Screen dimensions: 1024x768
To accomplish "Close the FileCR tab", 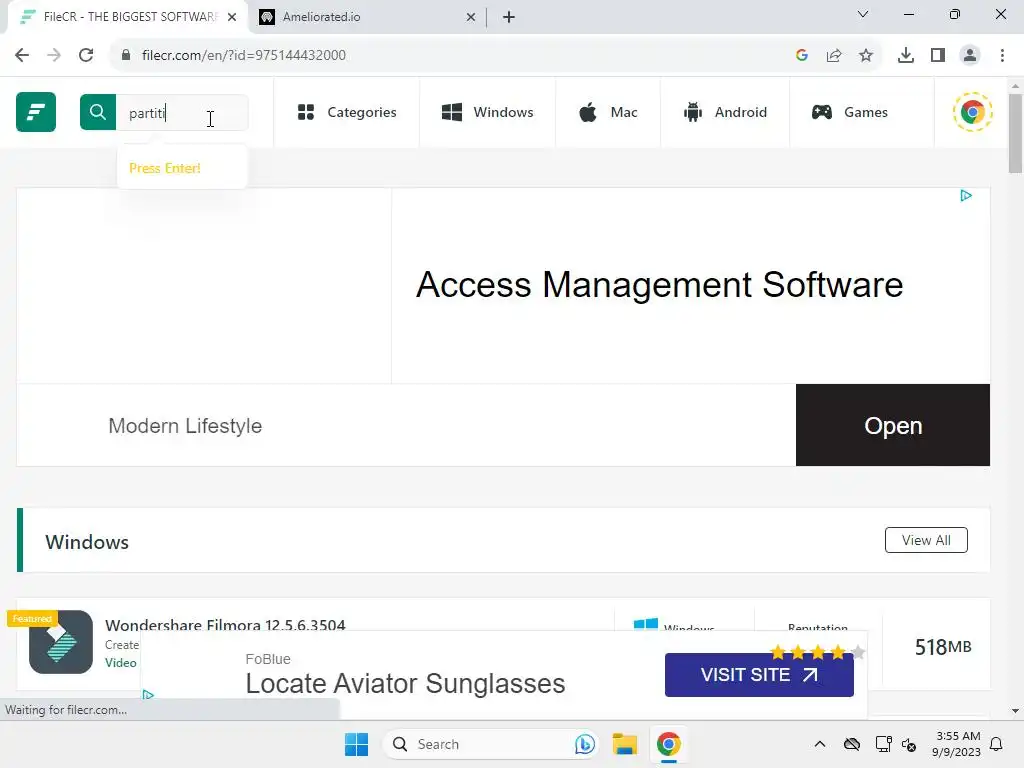I will 232,17.
